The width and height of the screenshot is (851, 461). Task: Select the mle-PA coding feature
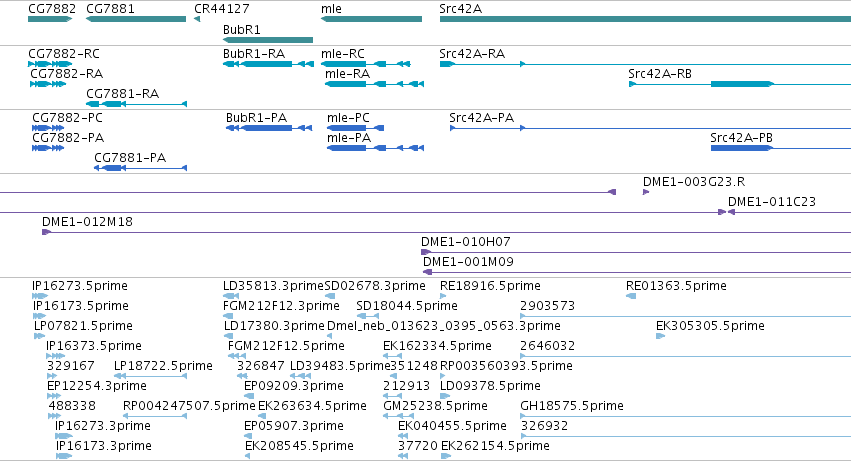(375, 148)
